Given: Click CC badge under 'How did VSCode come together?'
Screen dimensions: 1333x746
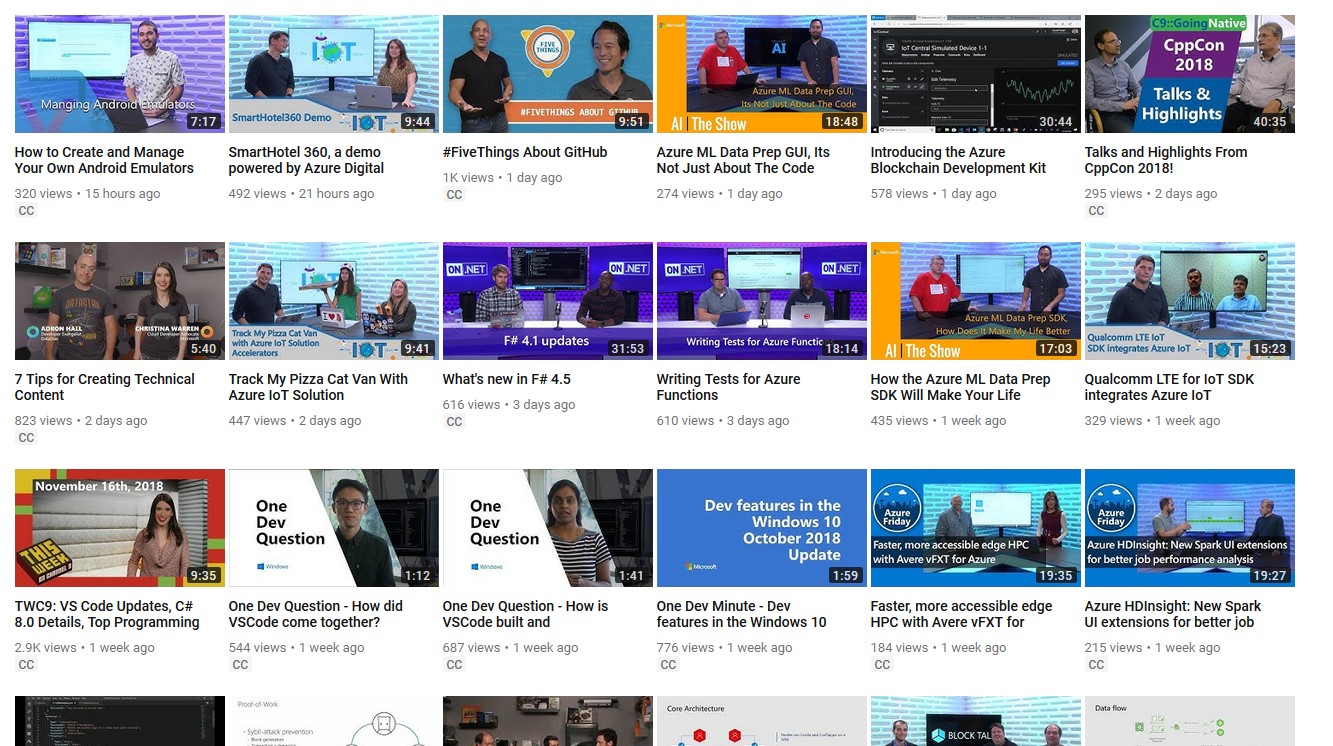Looking at the screenshot, I should tap(240, 665).
